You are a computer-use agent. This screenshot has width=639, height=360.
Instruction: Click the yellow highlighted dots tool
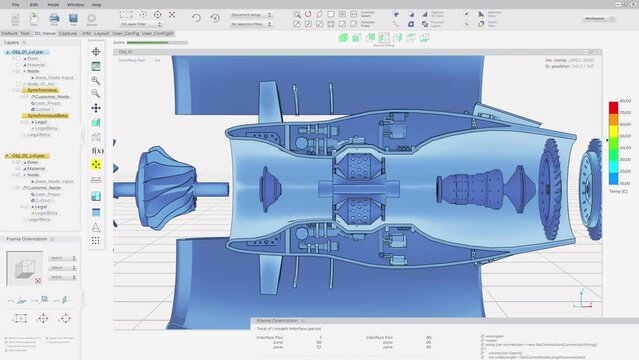[x=96, y=165]
